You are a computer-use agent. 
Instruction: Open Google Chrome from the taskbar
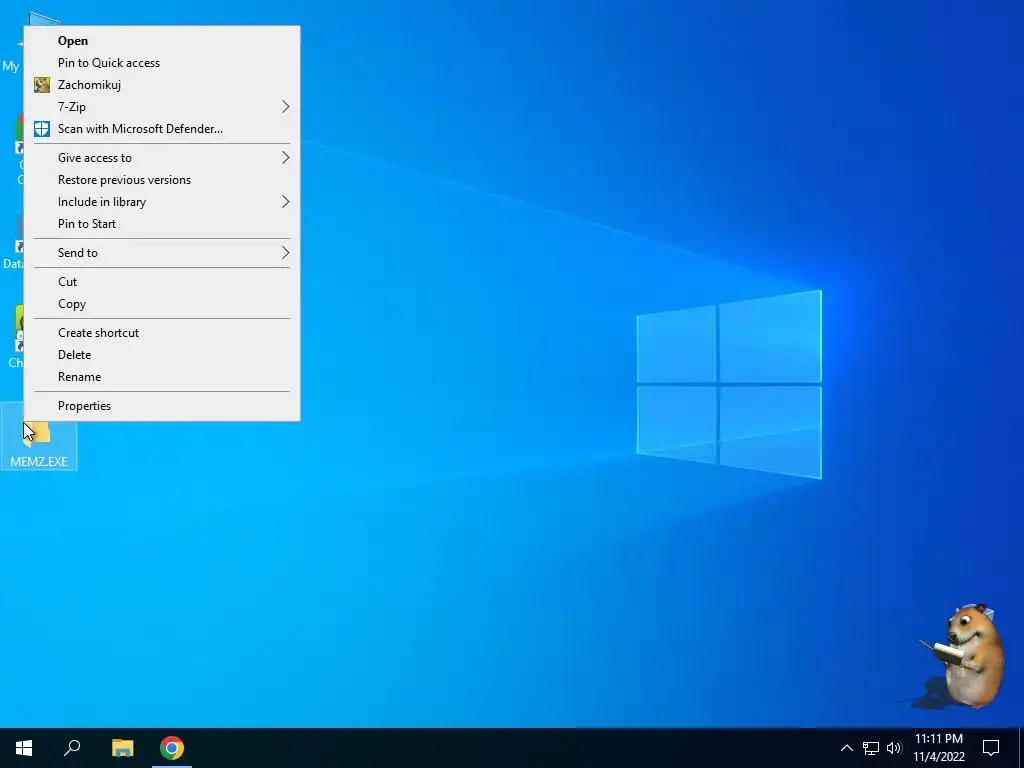[172, 748]
